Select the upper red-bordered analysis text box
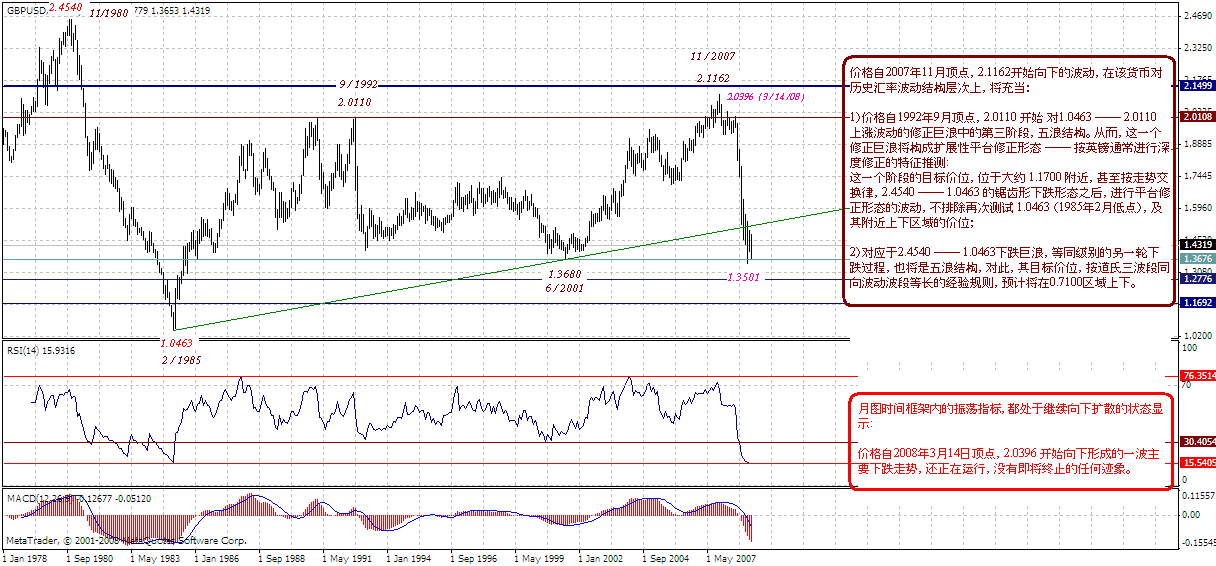Image resolution: width=1216 pixels, height=566 pixels. 1010,180
